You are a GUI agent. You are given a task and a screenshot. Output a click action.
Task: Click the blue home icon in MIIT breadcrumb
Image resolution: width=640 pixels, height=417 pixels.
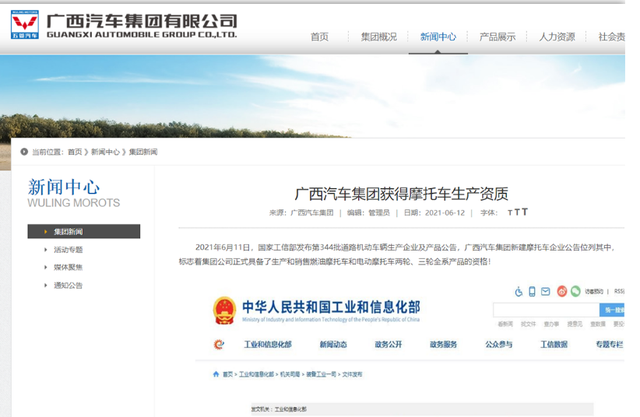tap(216, 374)
